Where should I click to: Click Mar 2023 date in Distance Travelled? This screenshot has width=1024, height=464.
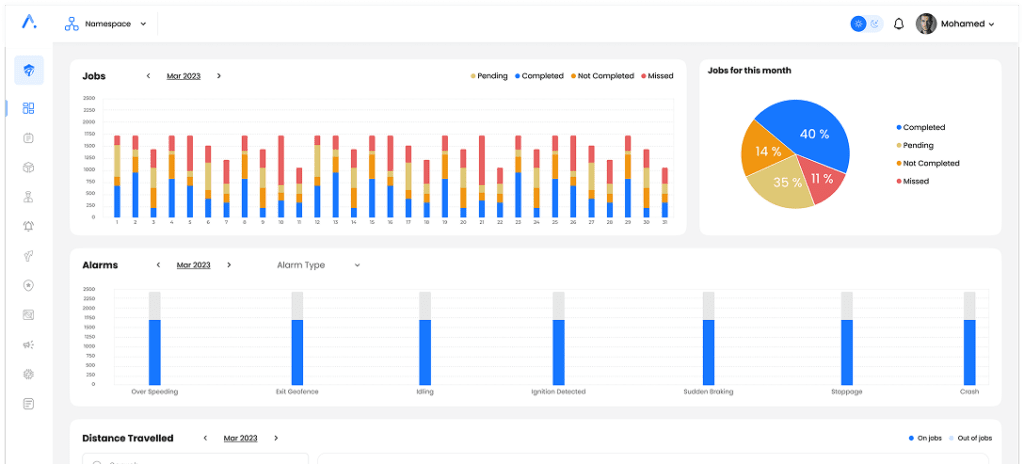240,438
